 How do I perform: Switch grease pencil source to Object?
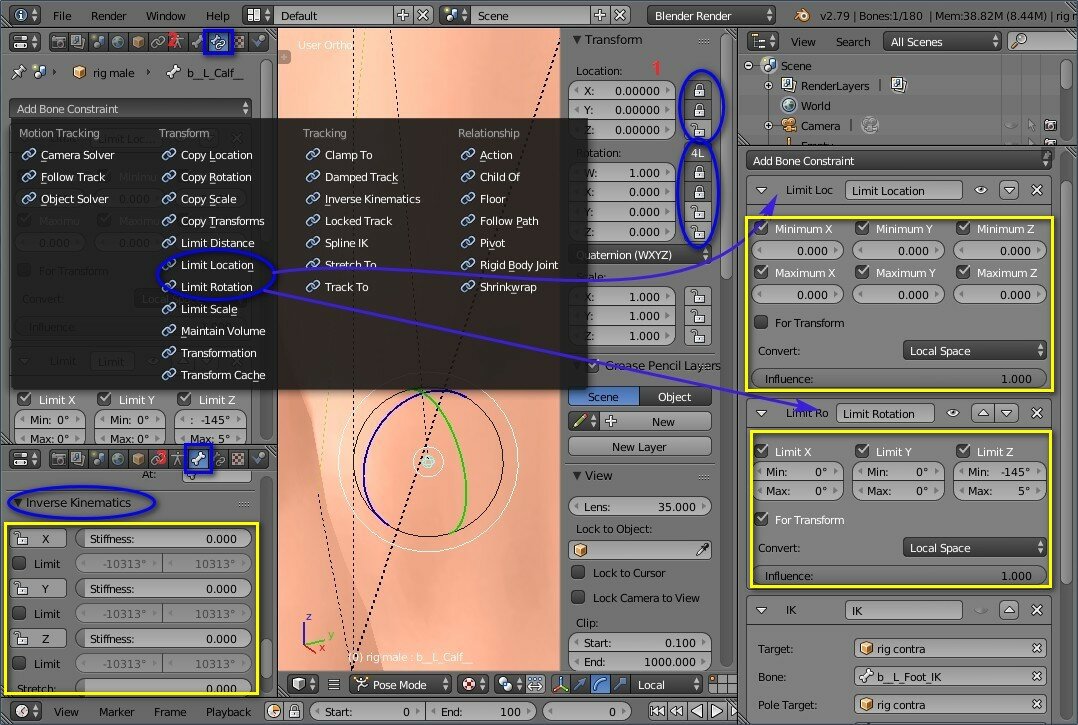click(674, 397)
